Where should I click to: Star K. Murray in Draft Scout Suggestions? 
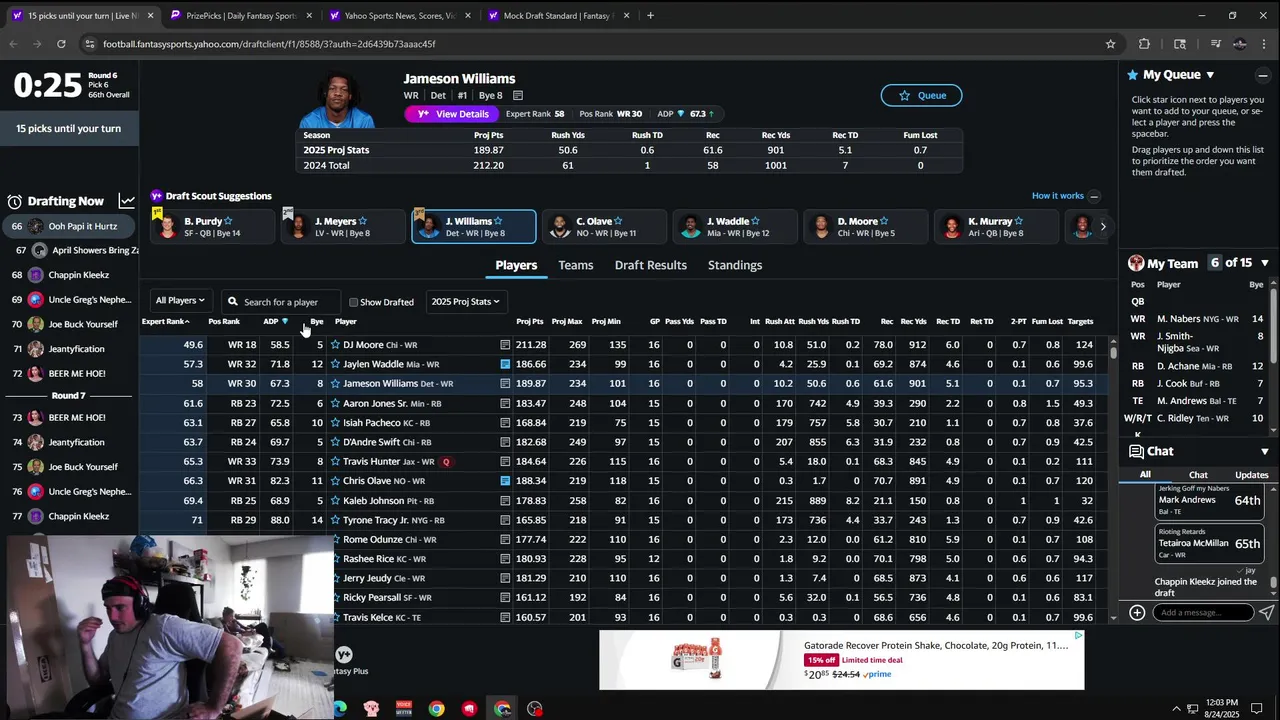click(x=1018, y=221)
